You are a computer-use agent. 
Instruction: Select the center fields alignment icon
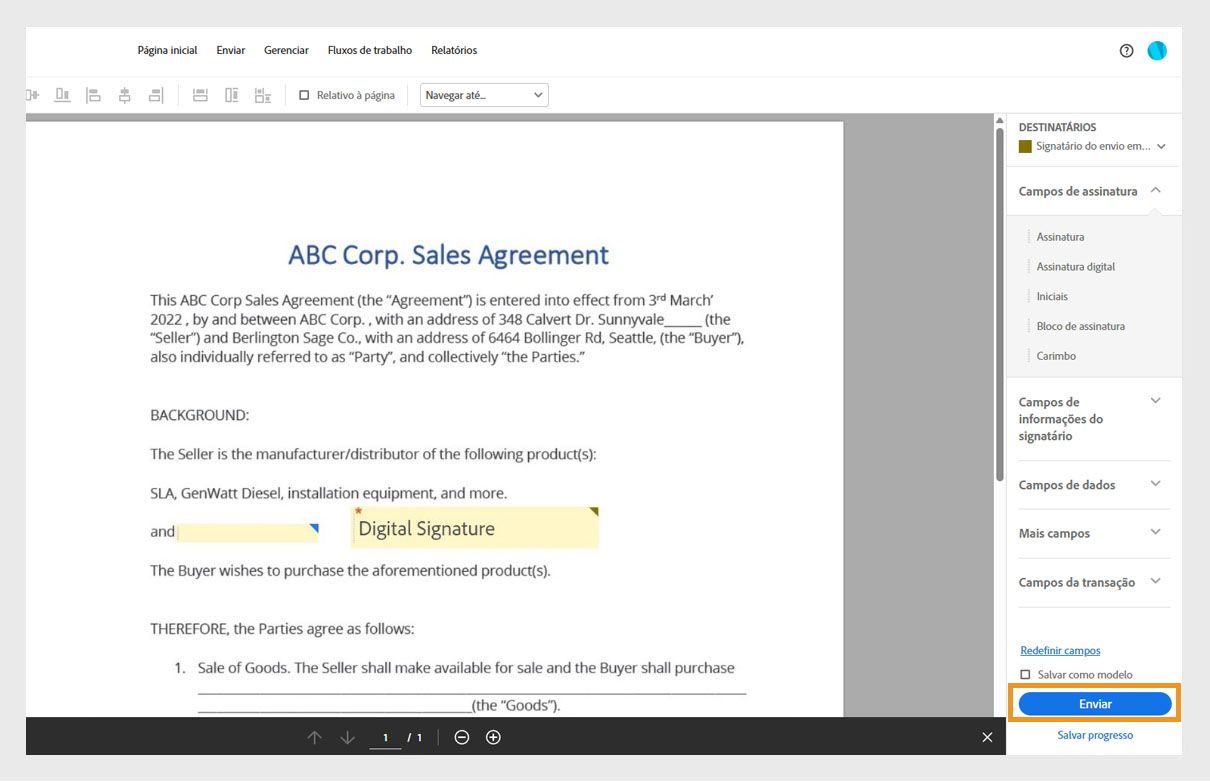(x=124, y=94)
